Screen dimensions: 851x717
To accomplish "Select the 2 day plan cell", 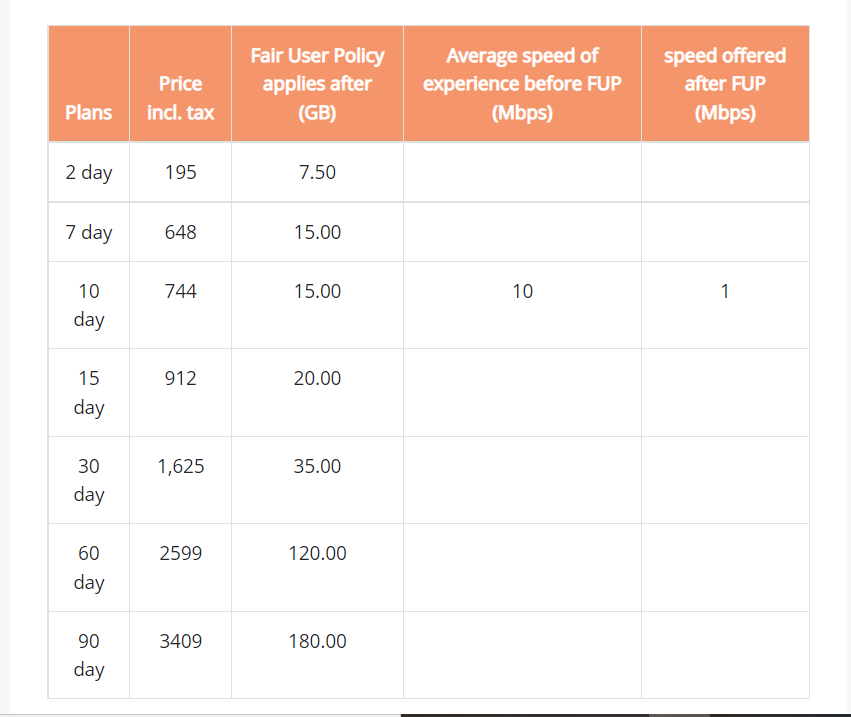I will 88,173.
